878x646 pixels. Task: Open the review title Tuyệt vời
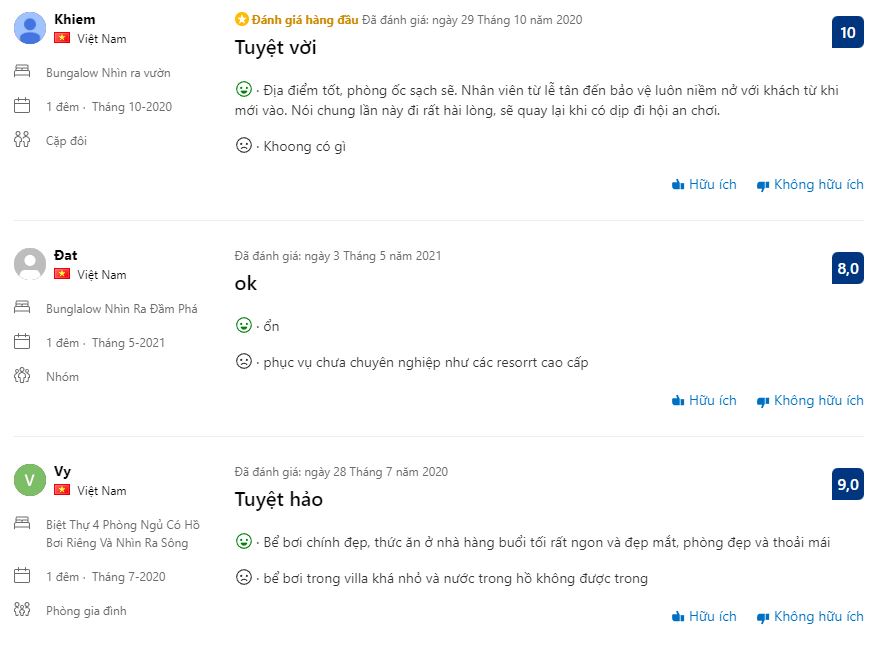[275, 48]
